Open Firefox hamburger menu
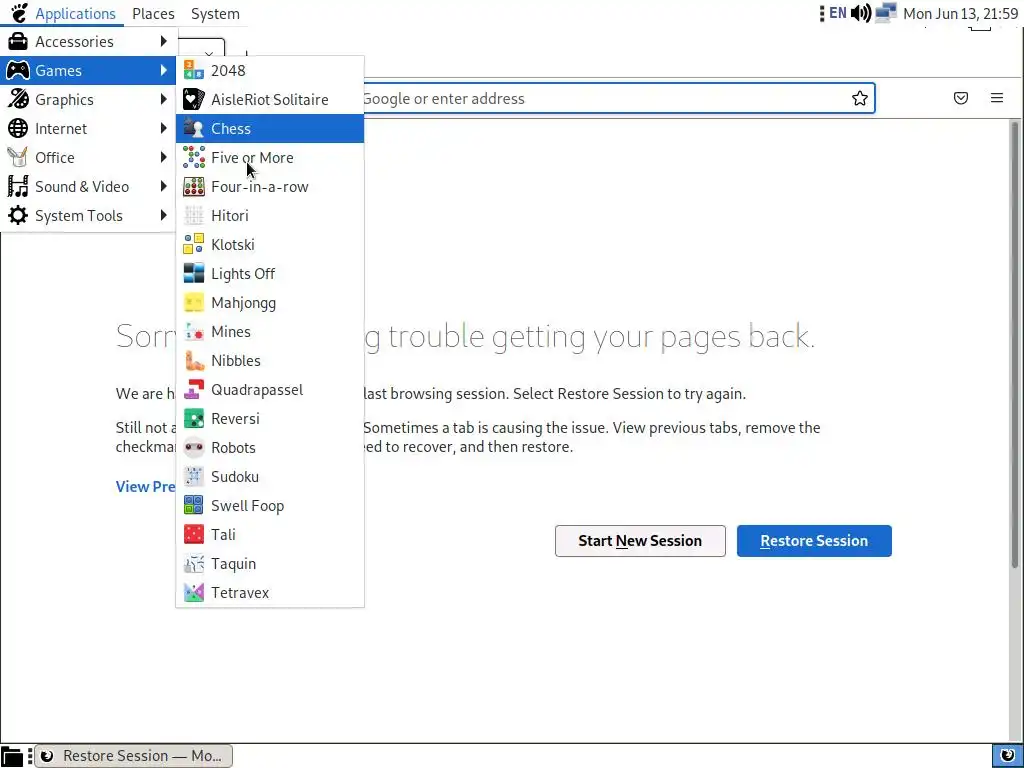Viewport: 1024px width, 768px height. (x=997, y=98)
